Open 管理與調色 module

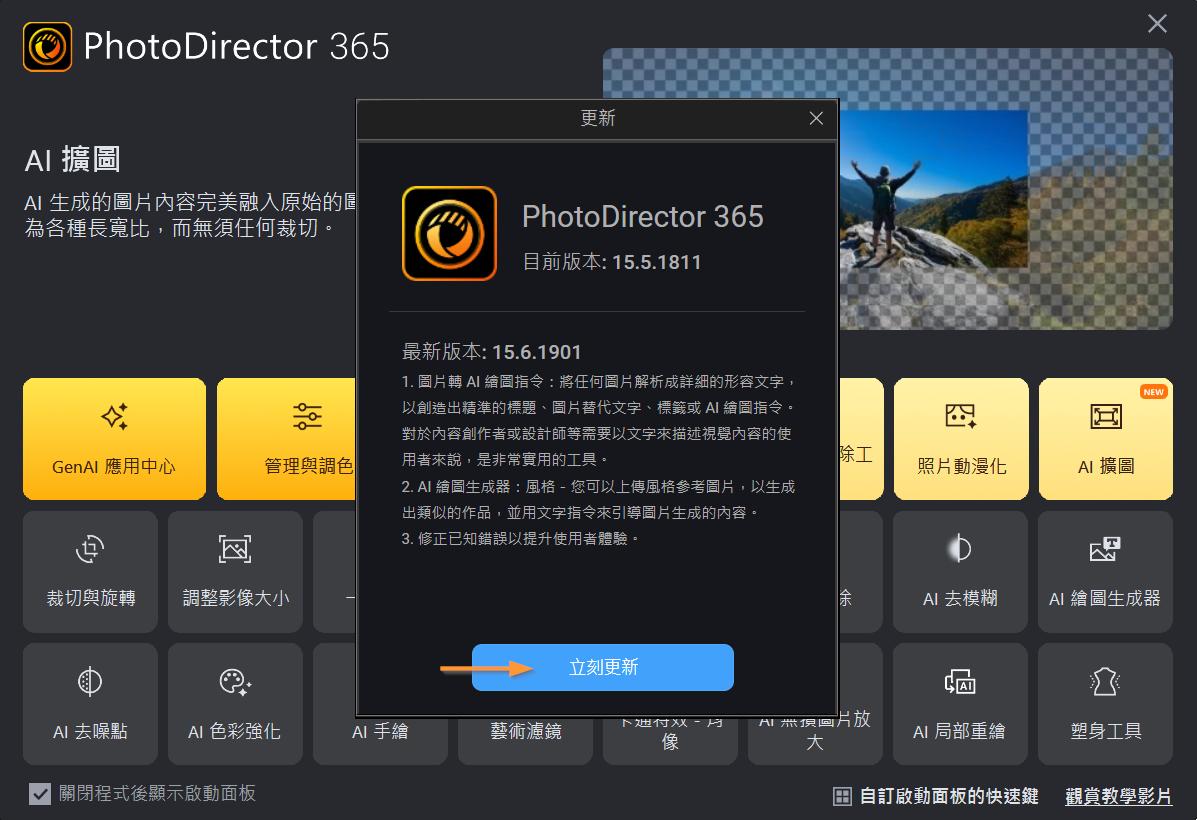click(286, 439)
